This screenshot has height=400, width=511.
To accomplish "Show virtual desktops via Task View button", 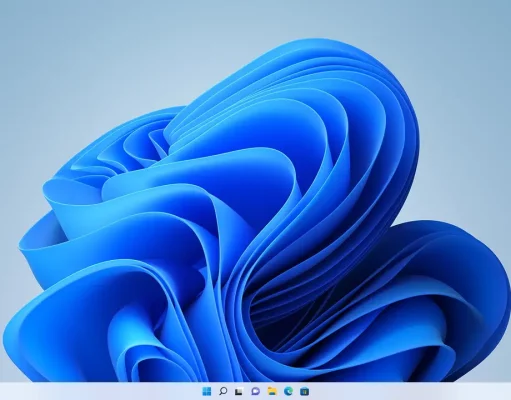I will (x=239, y=391).
